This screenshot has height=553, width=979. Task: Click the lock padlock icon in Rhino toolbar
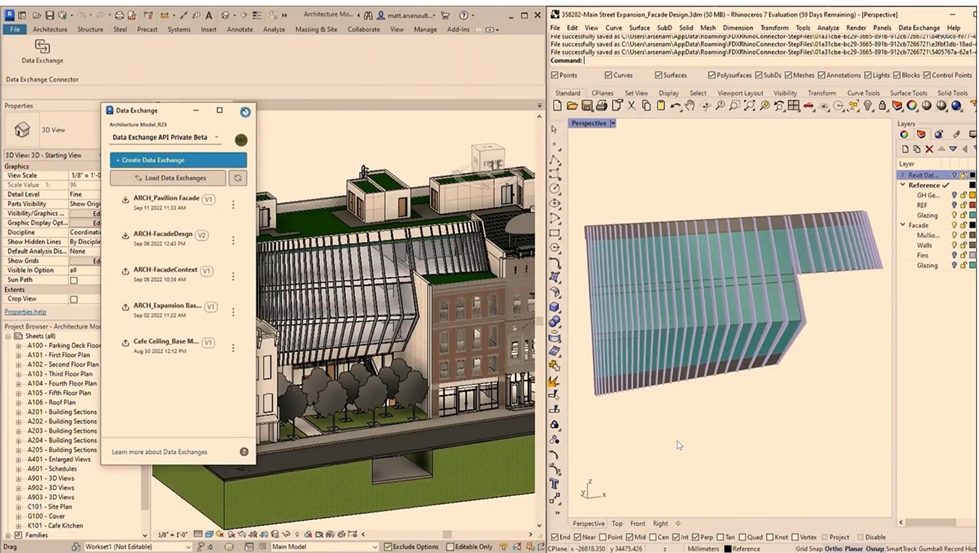point(882,106)
